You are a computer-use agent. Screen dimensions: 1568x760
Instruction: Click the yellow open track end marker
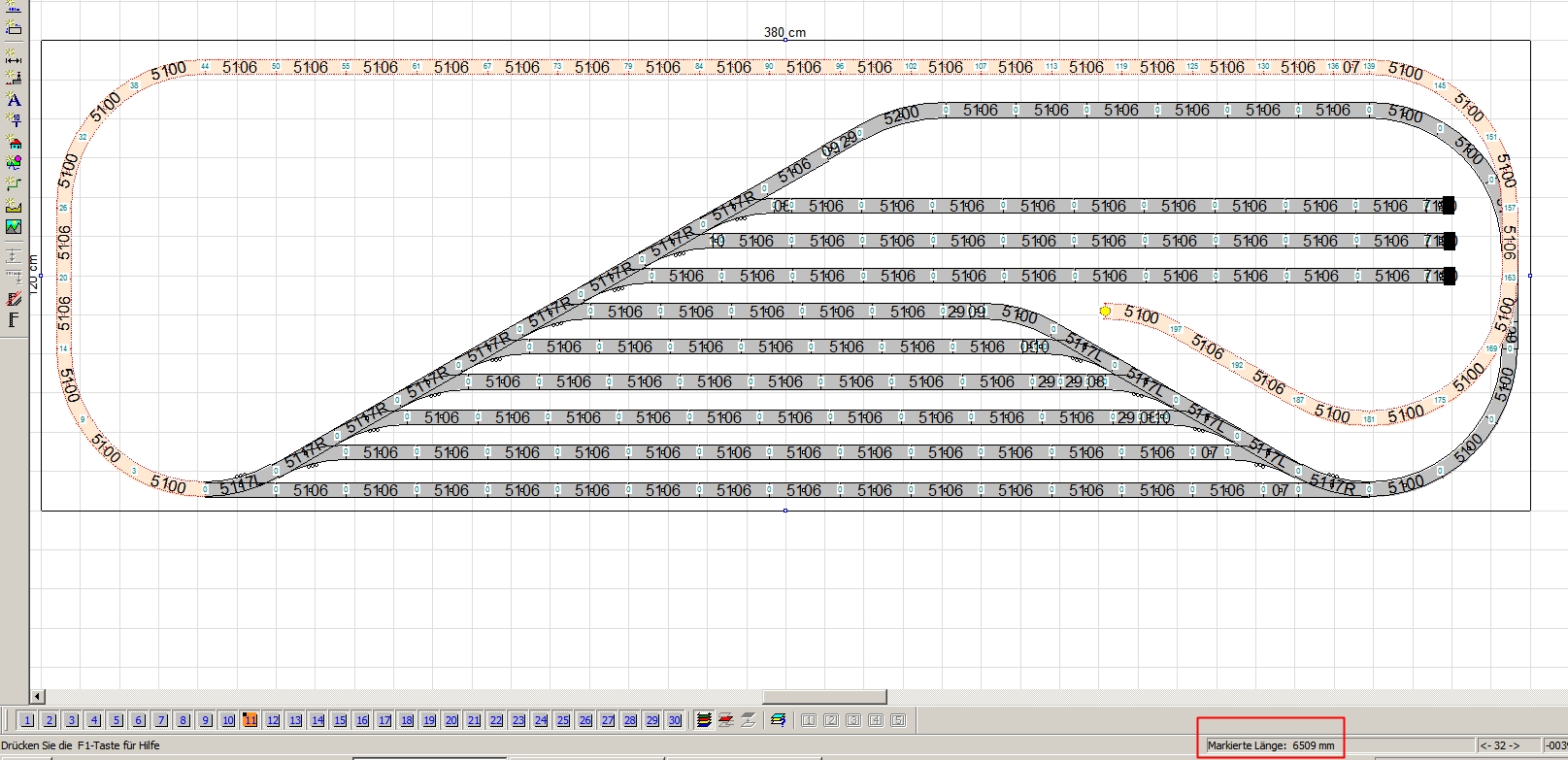[1105, 311]
